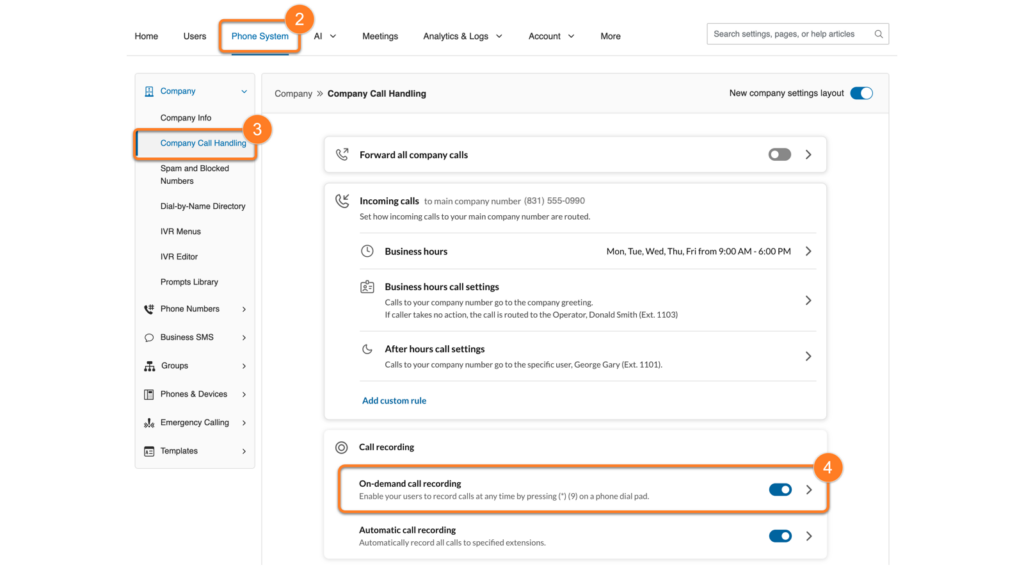Click the Business hours call settings card icon

click(x=367, y=287)
